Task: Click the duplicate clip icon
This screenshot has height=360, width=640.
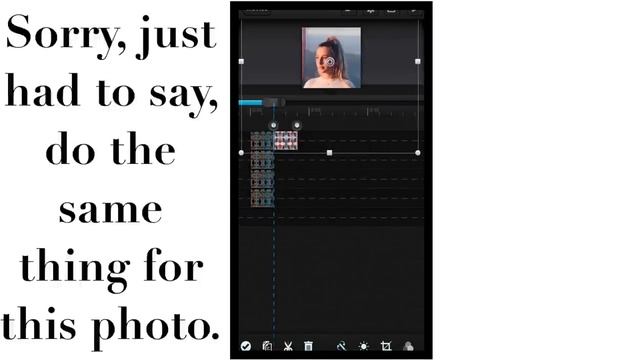Action: (267, 346)
